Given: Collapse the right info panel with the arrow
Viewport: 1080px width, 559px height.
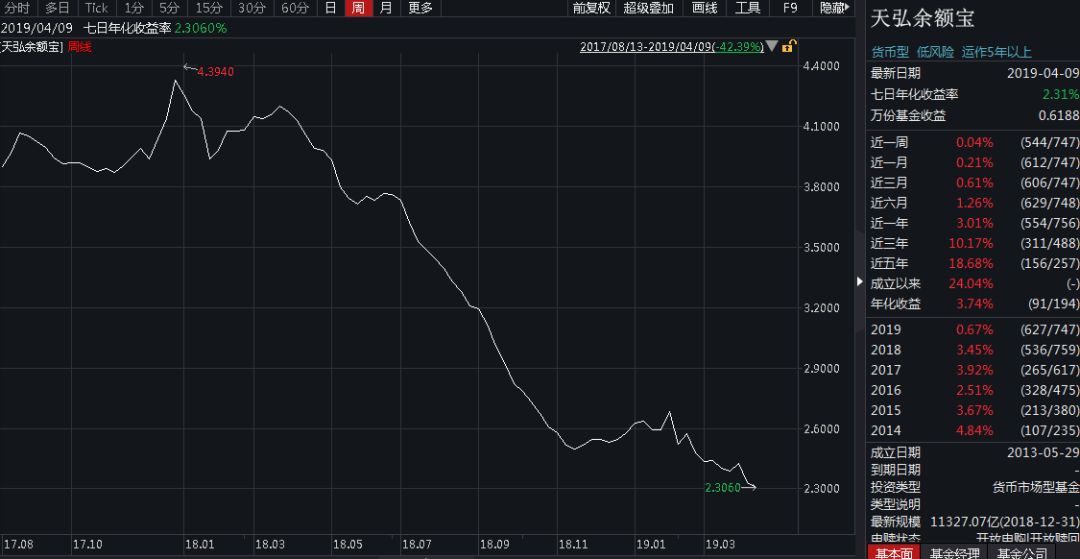Looking at the screenshot, I should (x=860, y=281).
